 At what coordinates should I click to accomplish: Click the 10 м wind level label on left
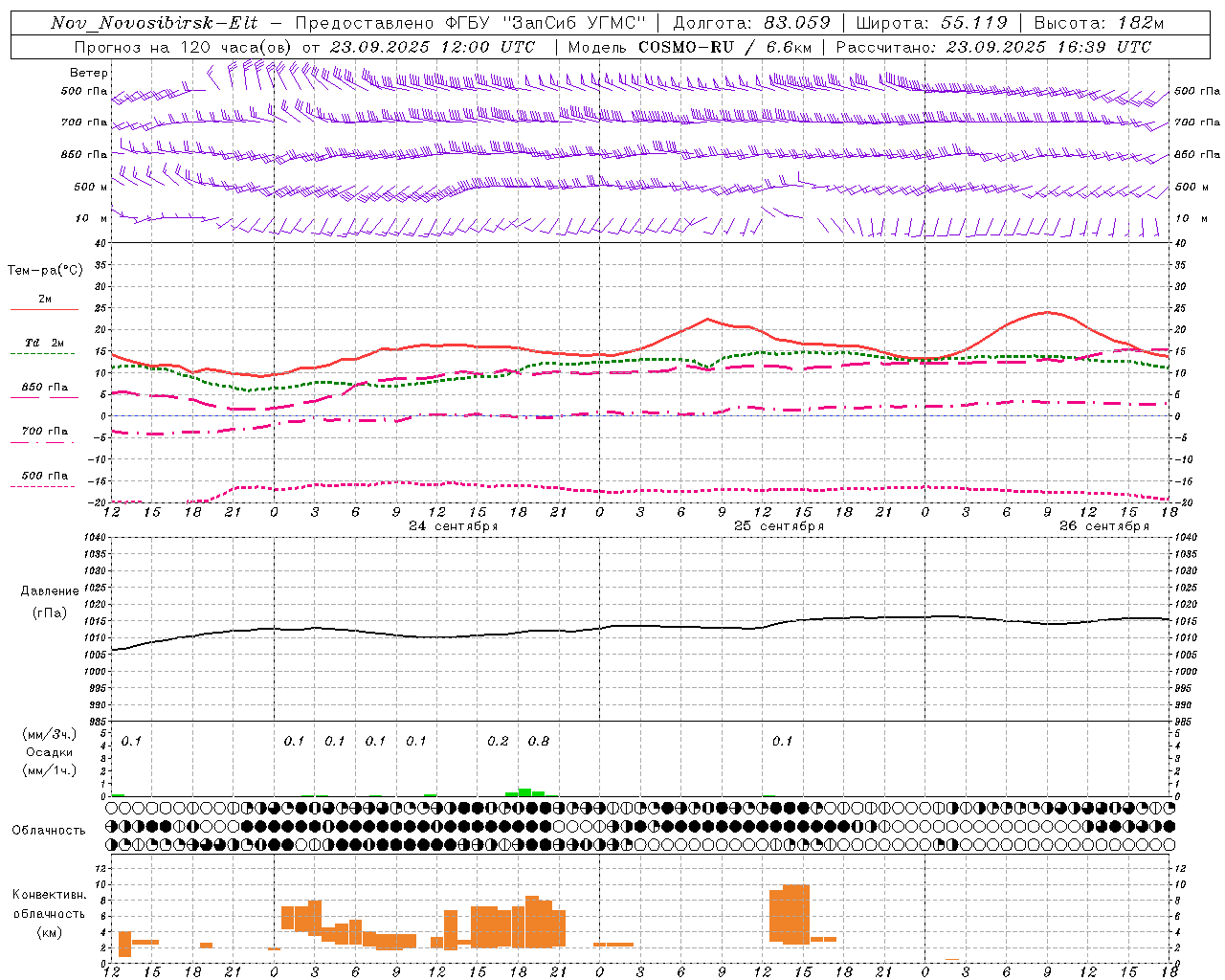coord(91,219)
